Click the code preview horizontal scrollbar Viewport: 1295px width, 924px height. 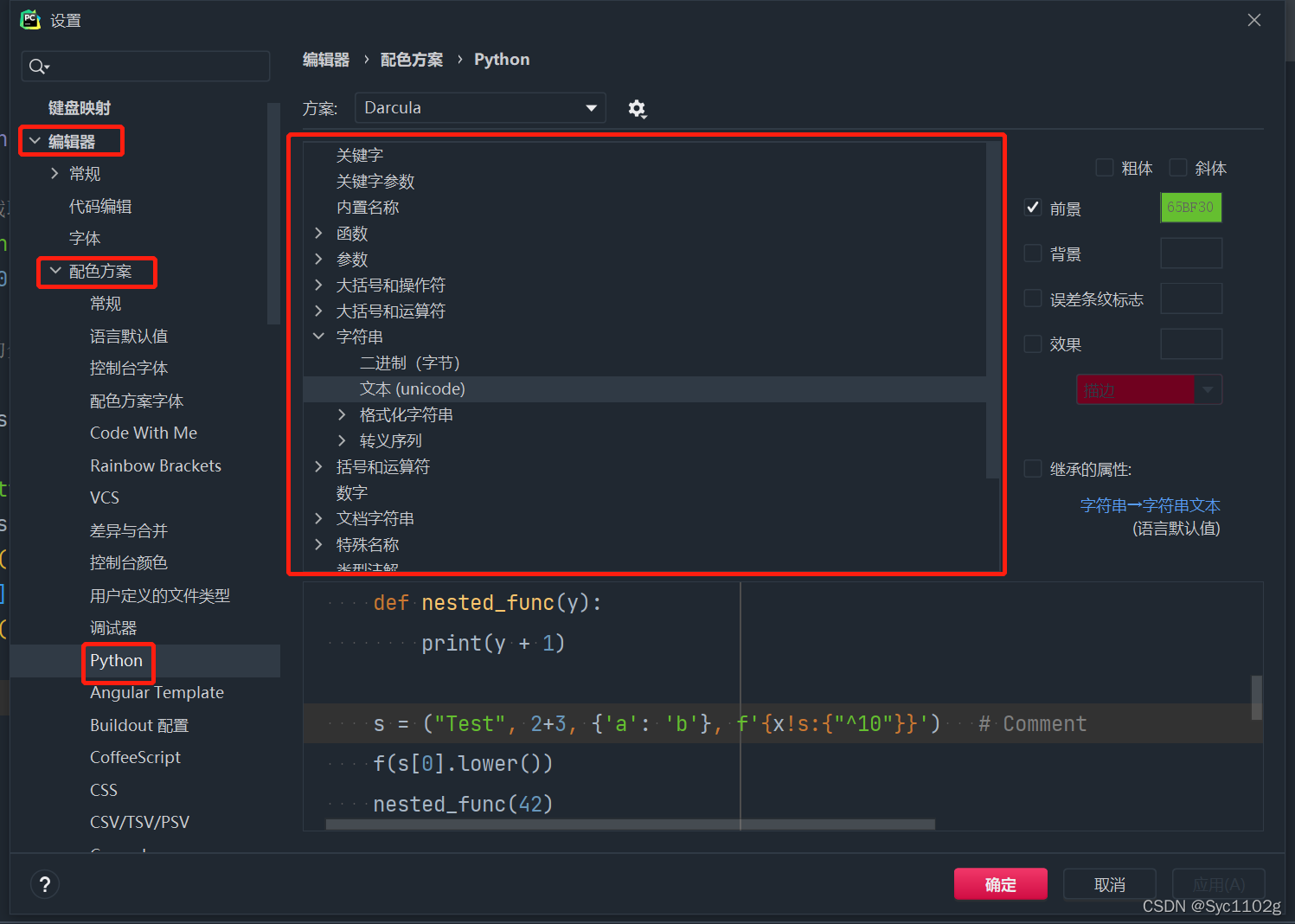(x=631, y=825)
